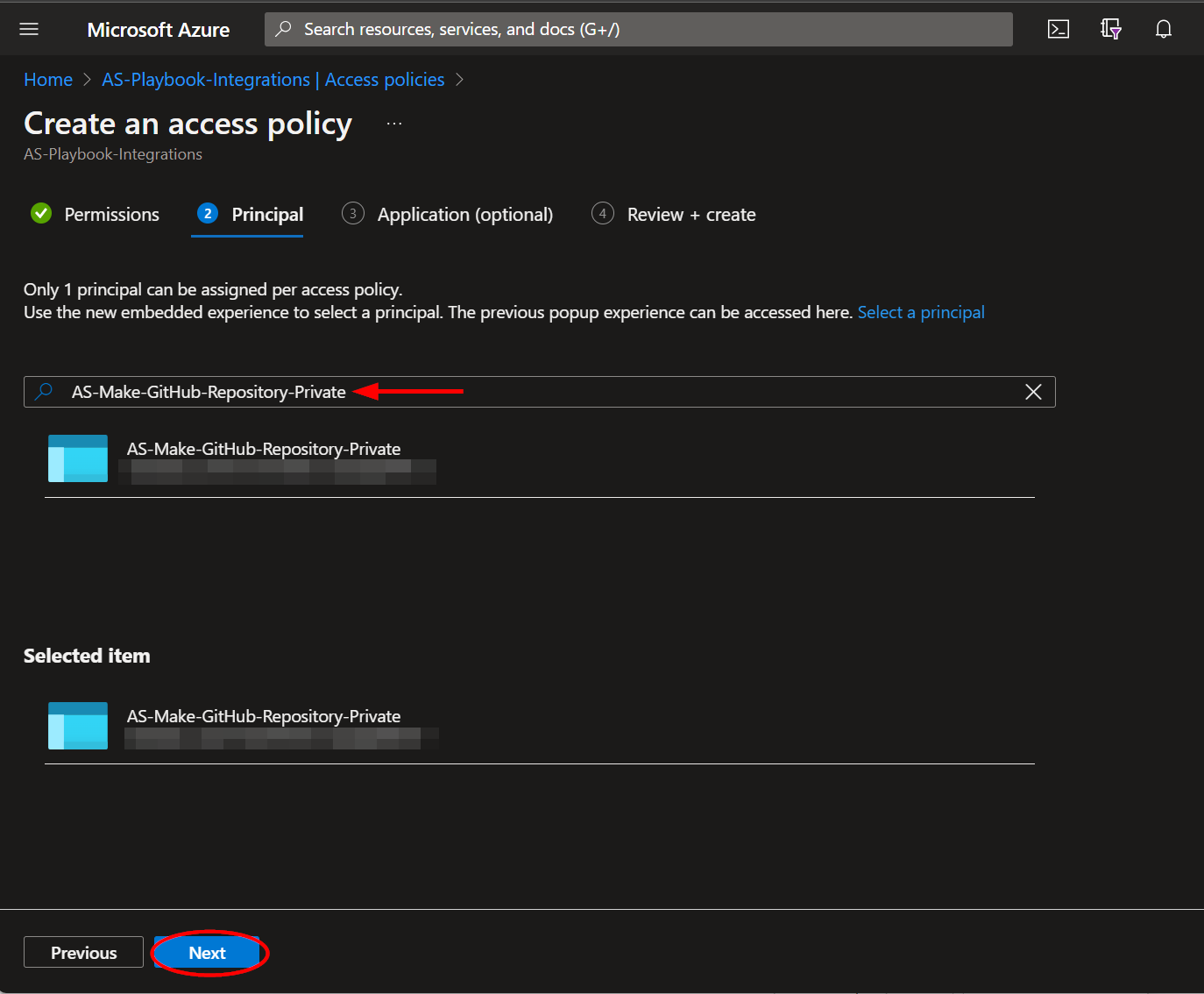Open the notifications bell
The image size is (1204, 994).
coord(1164,29)
